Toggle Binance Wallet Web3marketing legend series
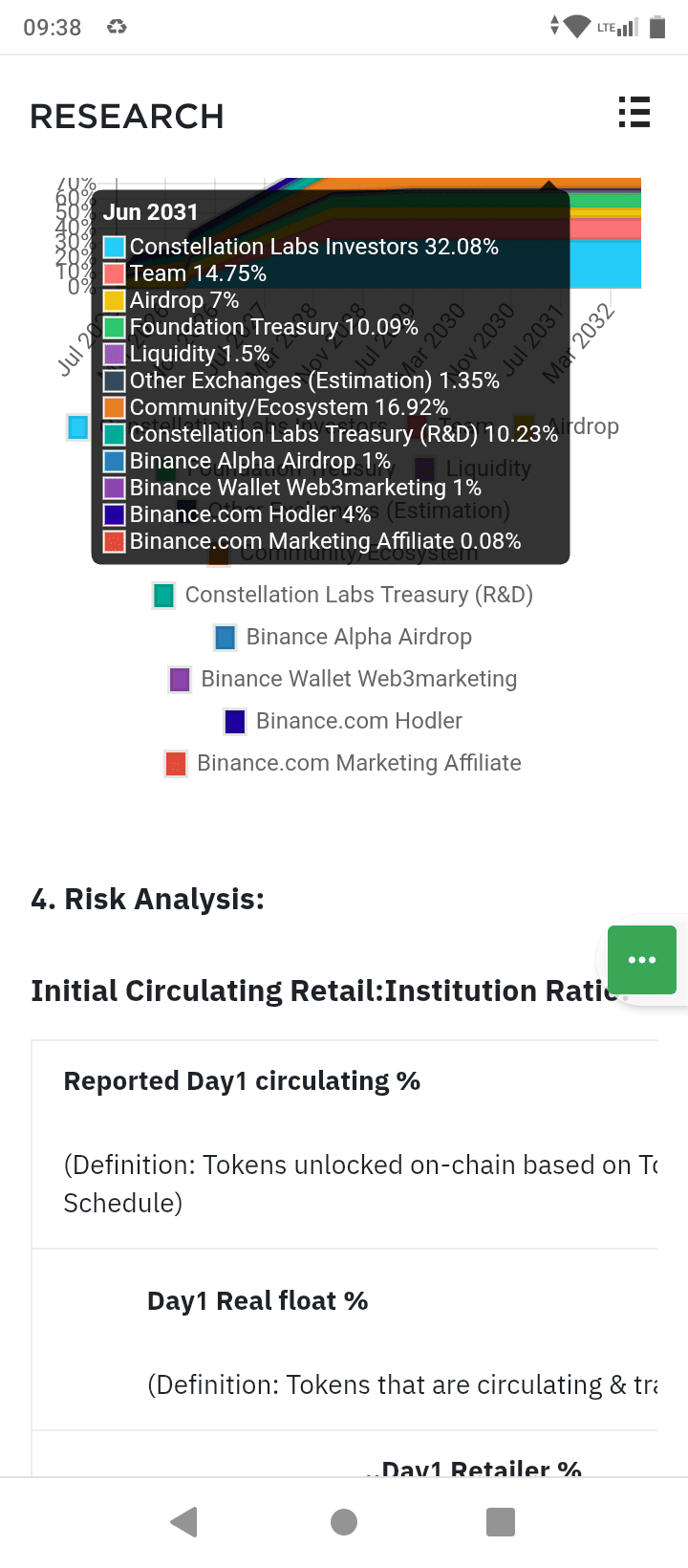688x1568 pixels. tap(358, 679)
